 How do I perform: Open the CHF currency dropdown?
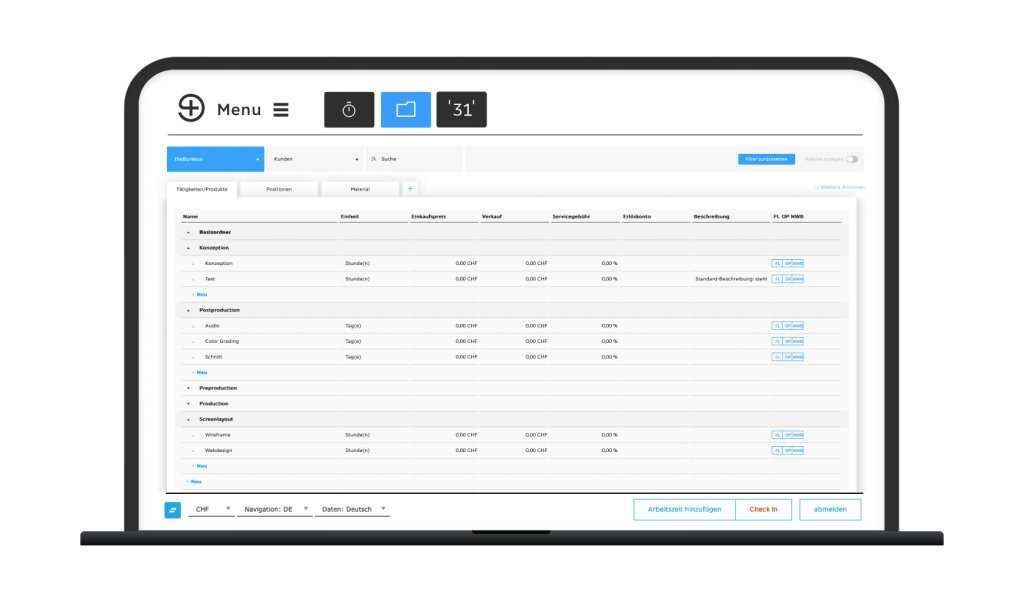click(212, 509)
